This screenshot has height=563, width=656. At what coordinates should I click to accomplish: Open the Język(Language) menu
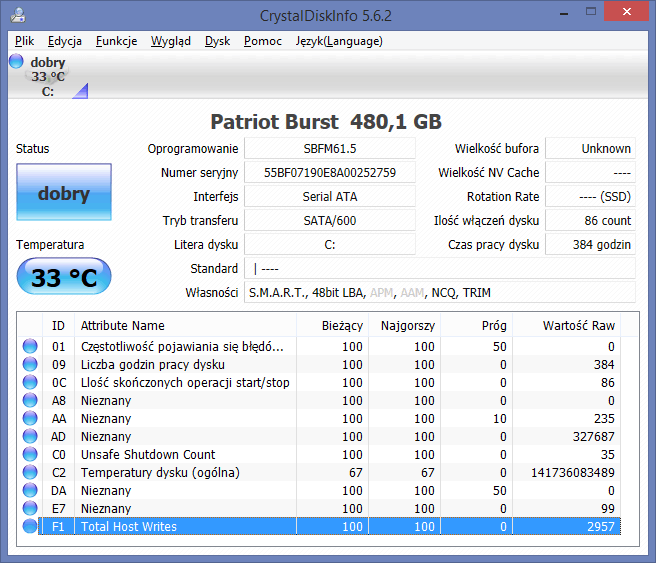pyautogui.click(x=339, y=41)
